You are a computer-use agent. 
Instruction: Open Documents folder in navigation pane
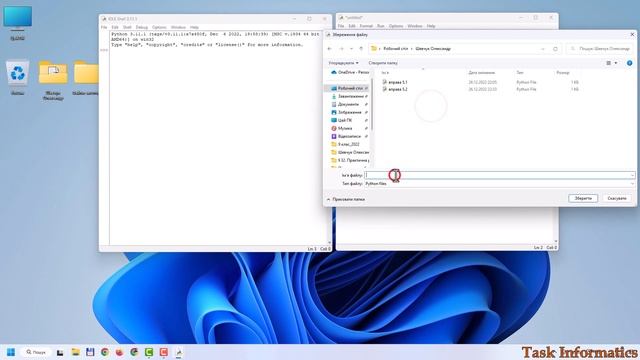[349, 104]
